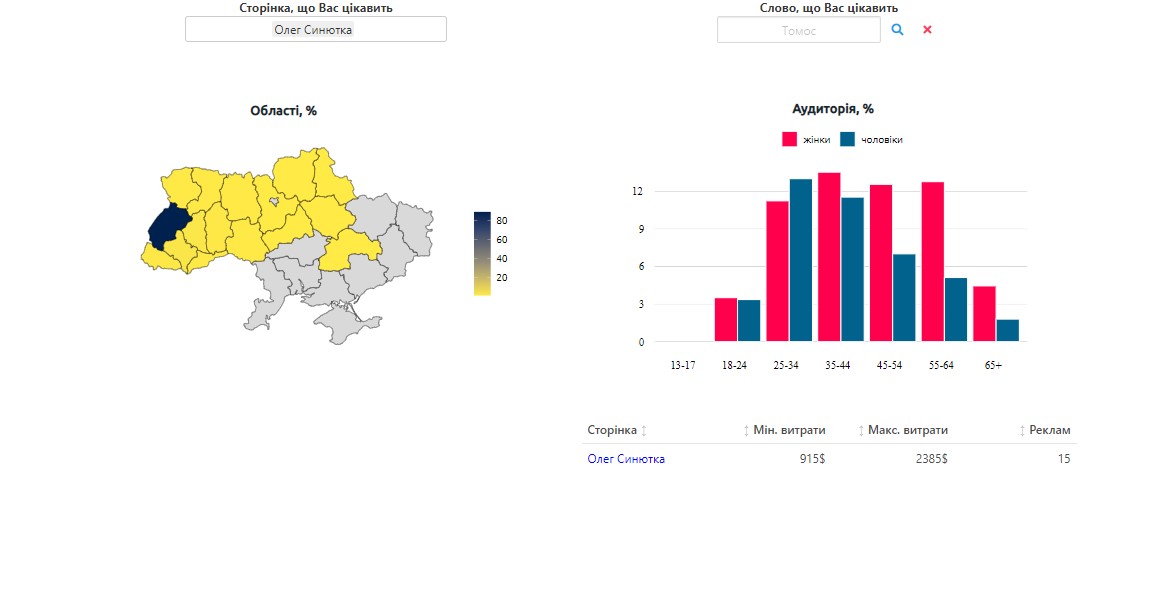Image resolution: width=1164 pixels, height=593 pixels.
Task: Click the women's bar for 18-24
Action: pos(726,320)
